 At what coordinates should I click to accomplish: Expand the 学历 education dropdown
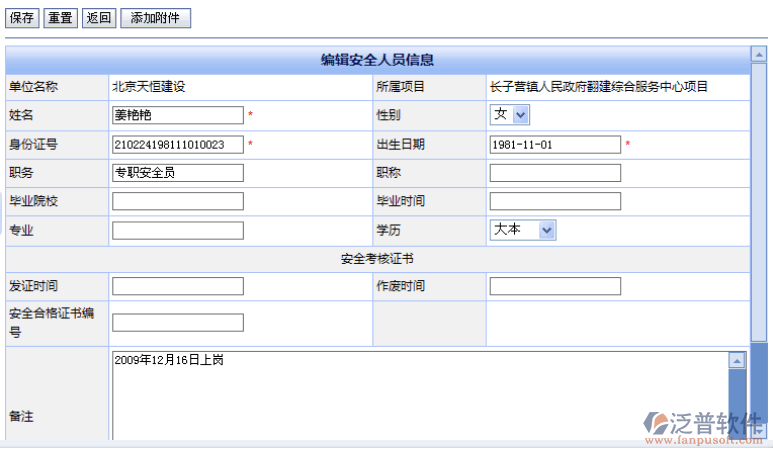pyautogui.click(x=523, y=230)
